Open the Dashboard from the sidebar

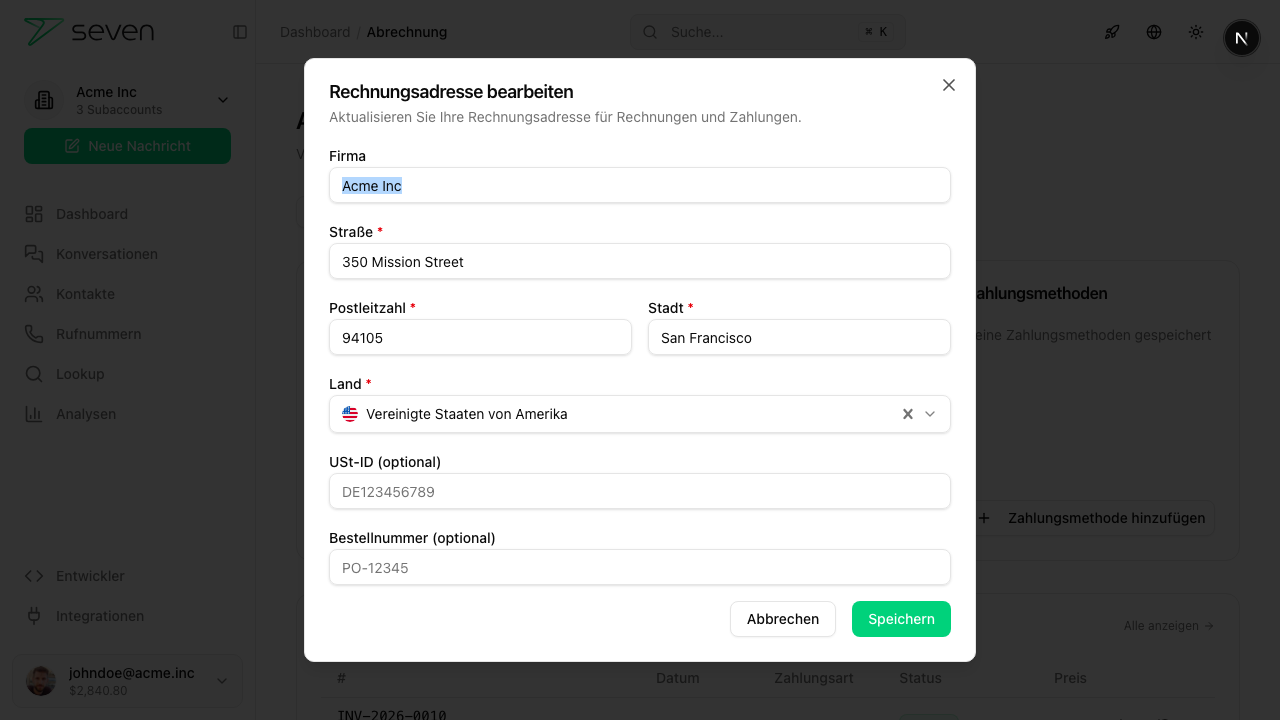pos(92,214)
